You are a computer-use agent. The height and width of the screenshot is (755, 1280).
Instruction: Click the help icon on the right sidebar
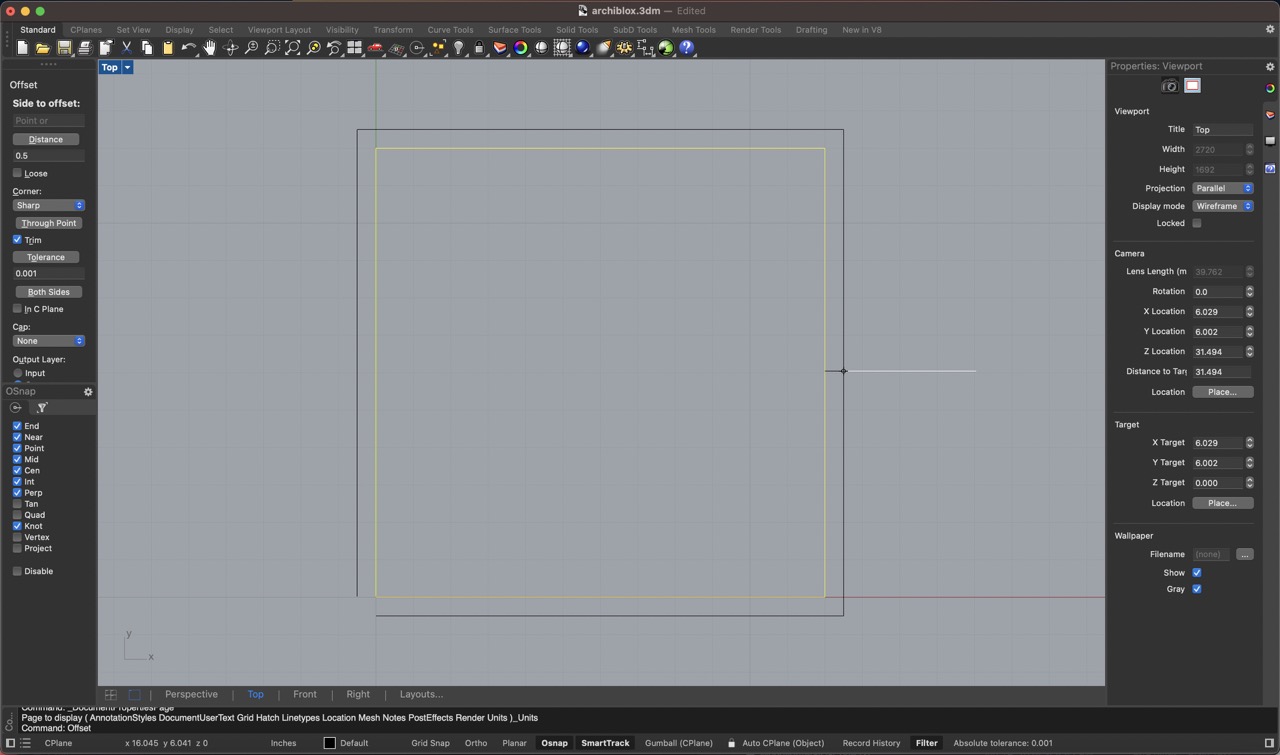point(1270,169)
